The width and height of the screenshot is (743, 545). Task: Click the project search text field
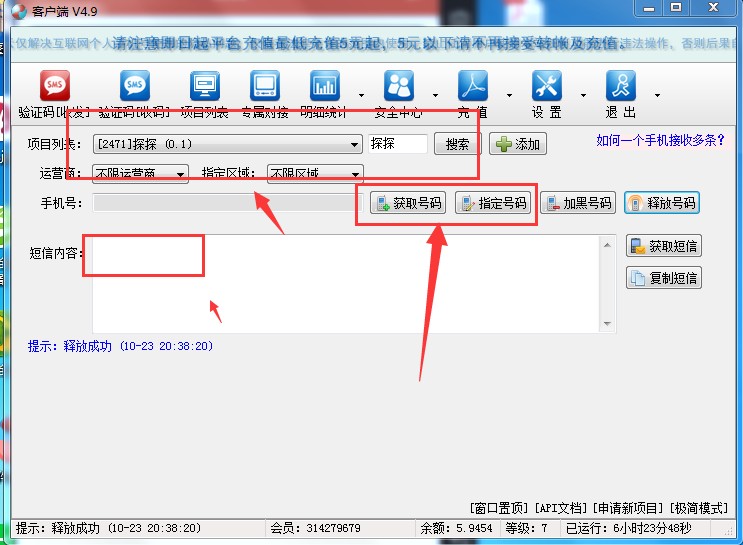coord(398,144)
